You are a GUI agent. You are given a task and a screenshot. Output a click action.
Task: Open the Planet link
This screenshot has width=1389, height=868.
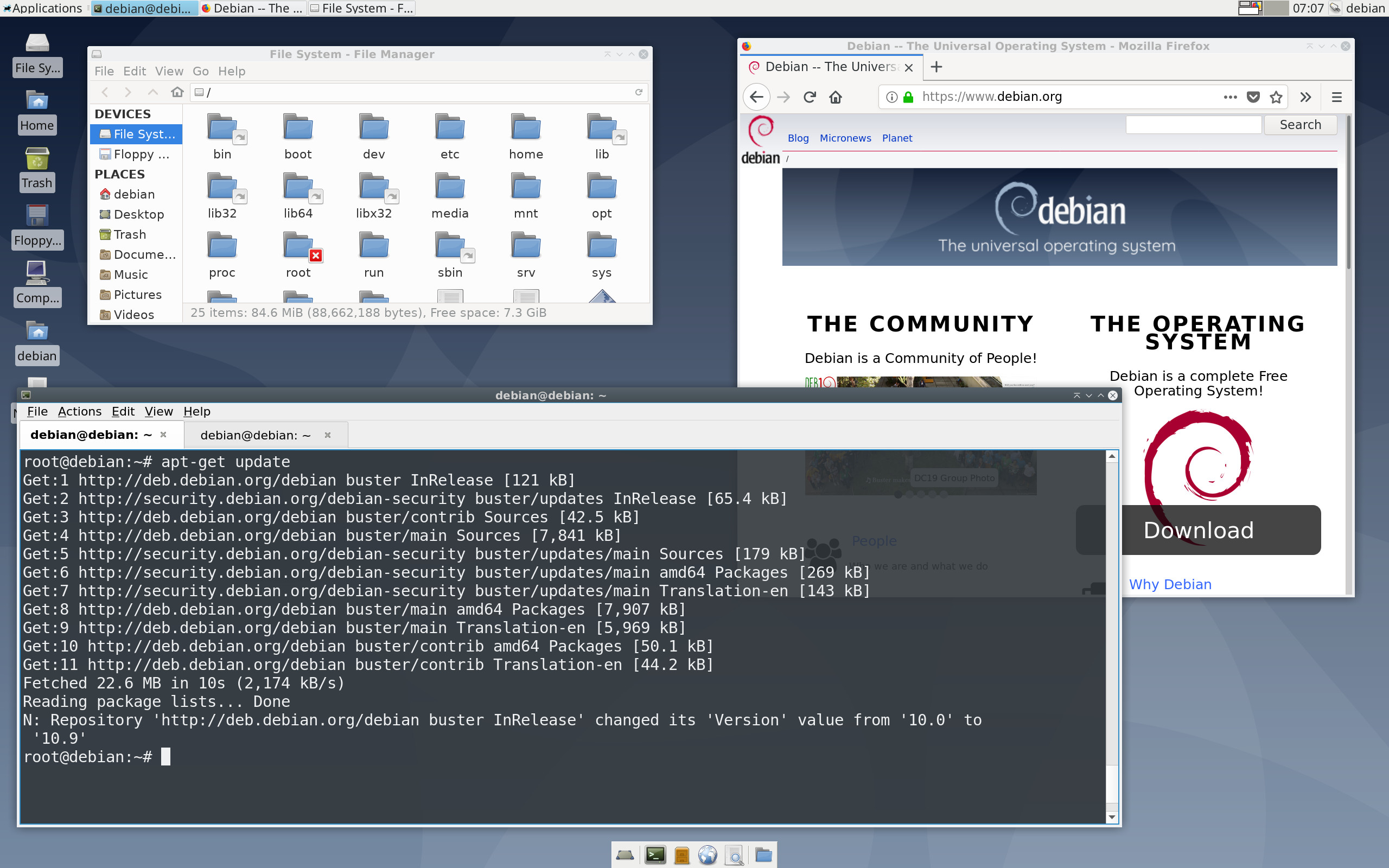pos(897,138)
